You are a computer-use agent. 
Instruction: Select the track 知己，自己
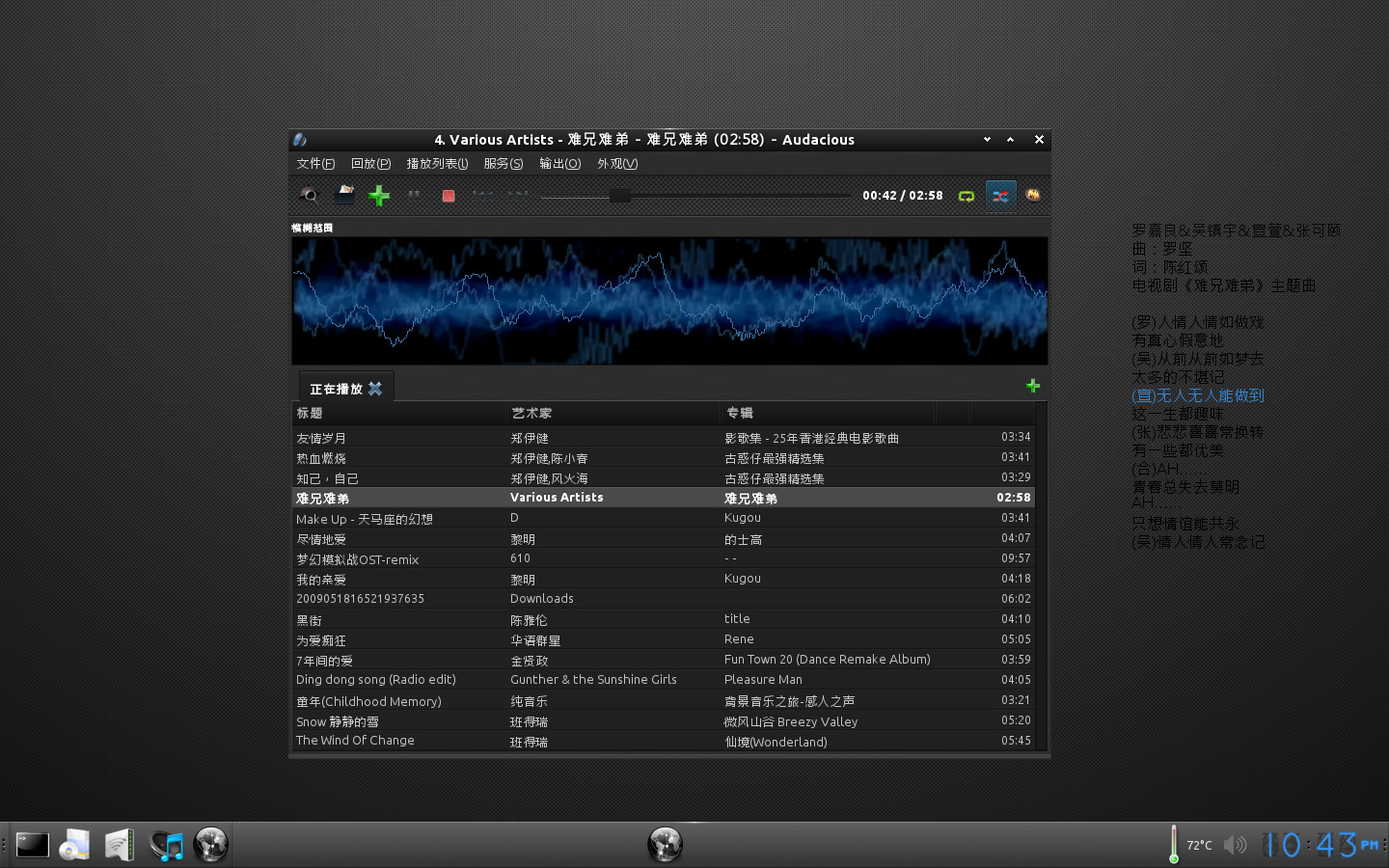[x=664, y=478]
